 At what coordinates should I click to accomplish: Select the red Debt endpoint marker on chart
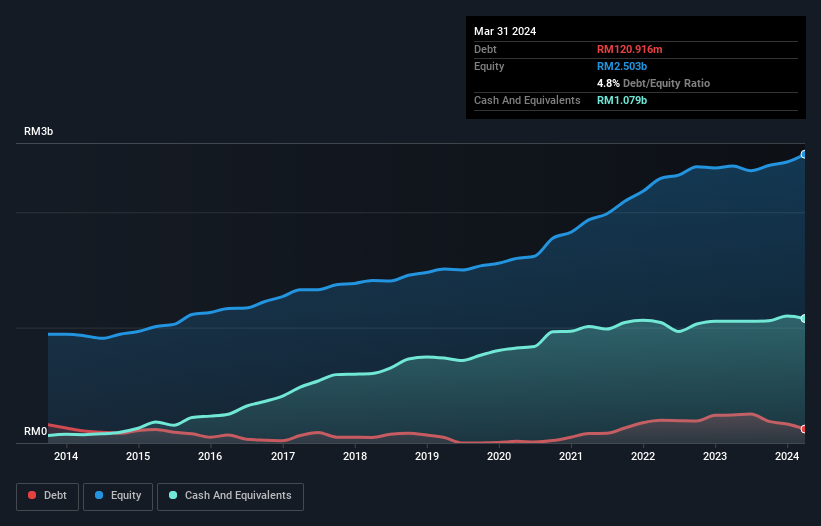coord(803,429)
